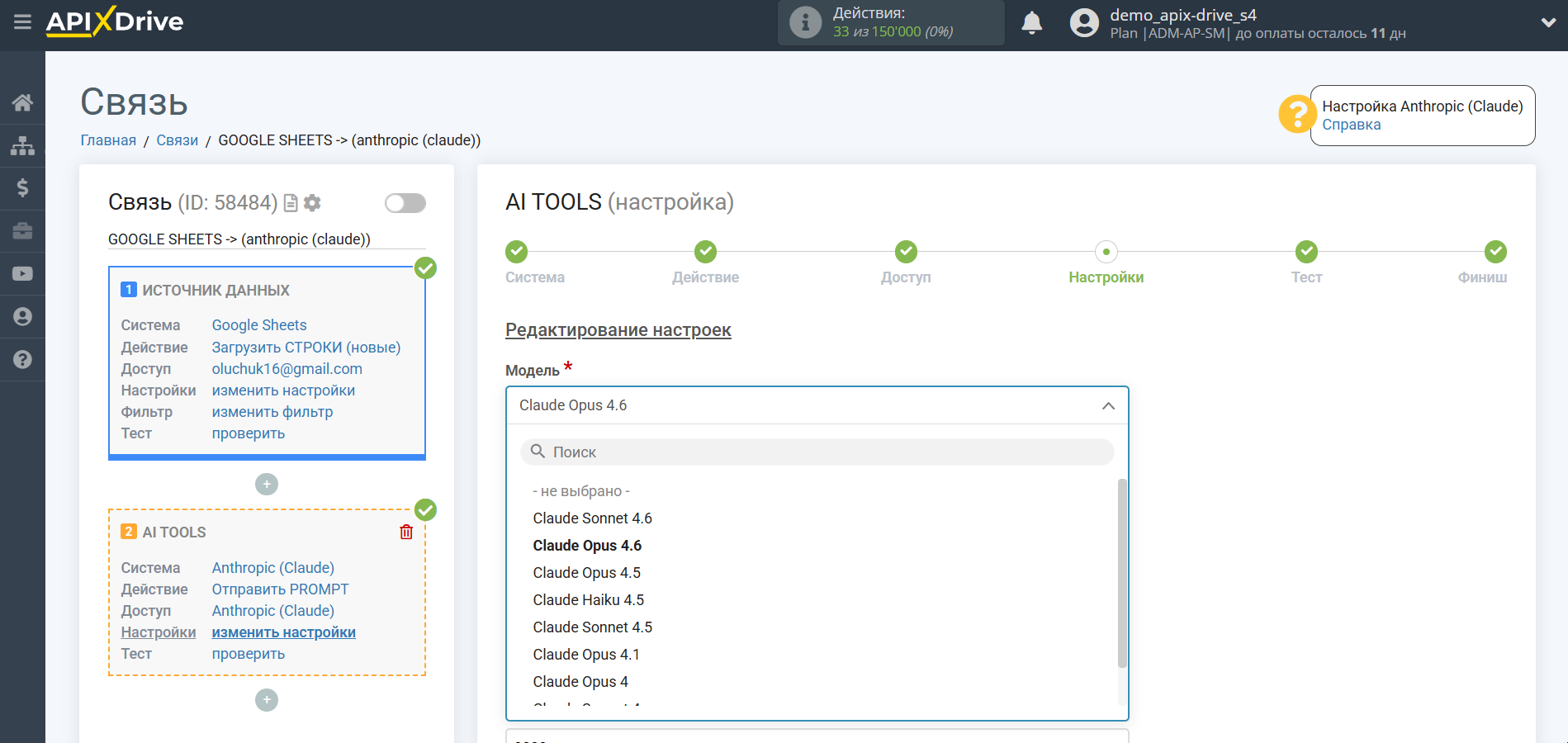1568x743 pixels.
Task: Pick Claude Opus 4.1 in the list
Action: [585, 655]
